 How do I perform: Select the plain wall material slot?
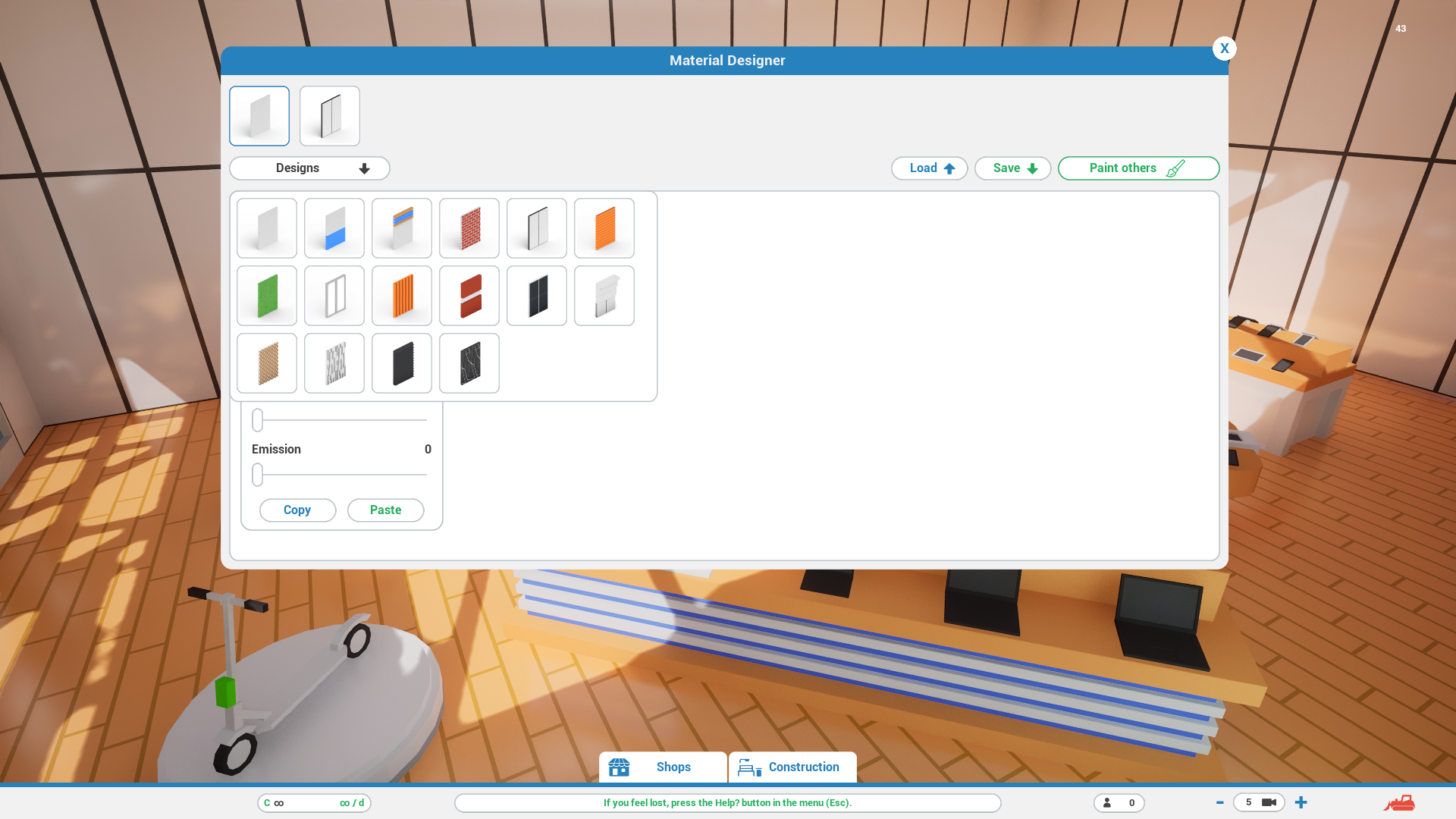259,116
